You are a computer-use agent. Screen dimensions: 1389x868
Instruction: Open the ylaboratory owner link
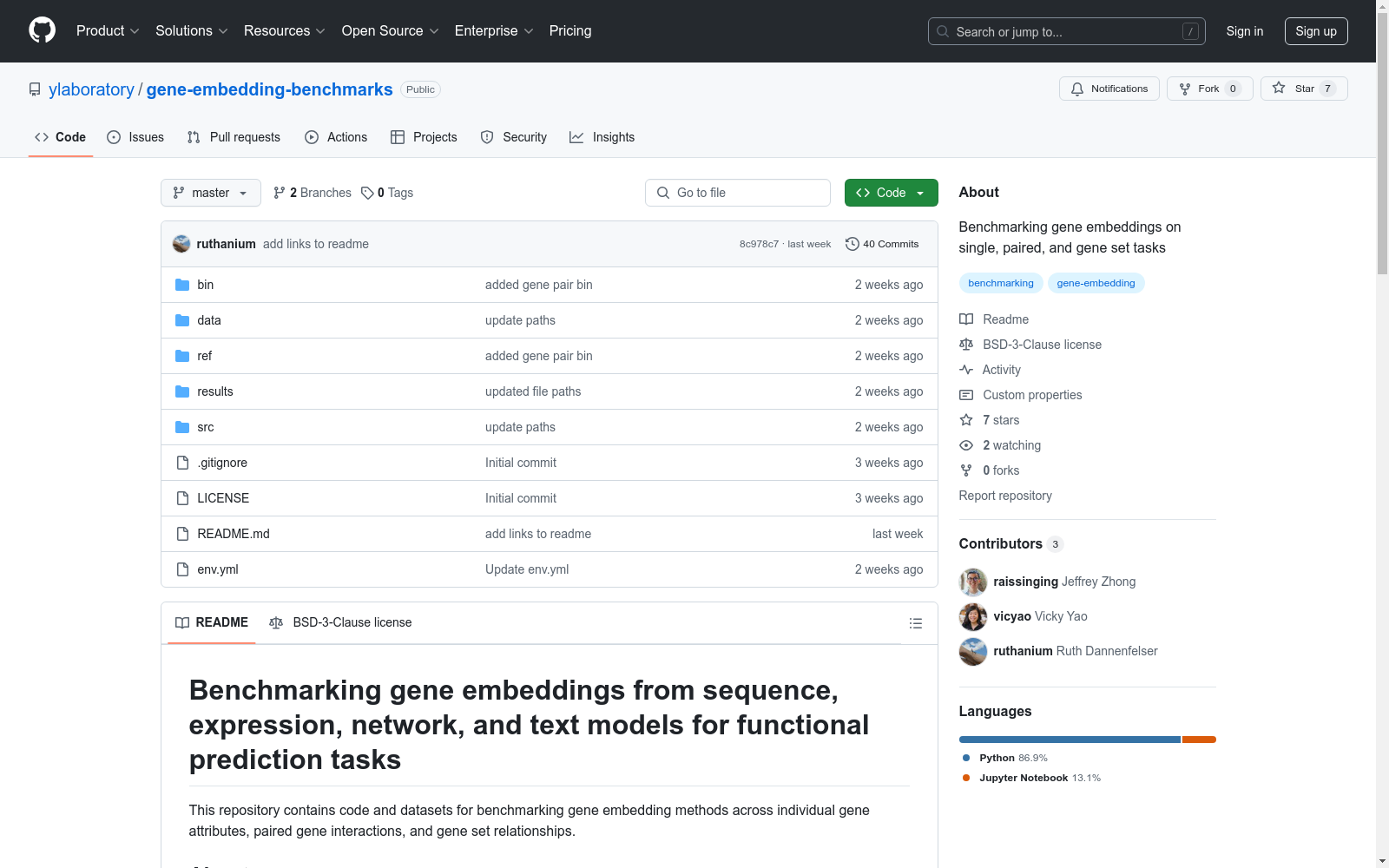91,89
